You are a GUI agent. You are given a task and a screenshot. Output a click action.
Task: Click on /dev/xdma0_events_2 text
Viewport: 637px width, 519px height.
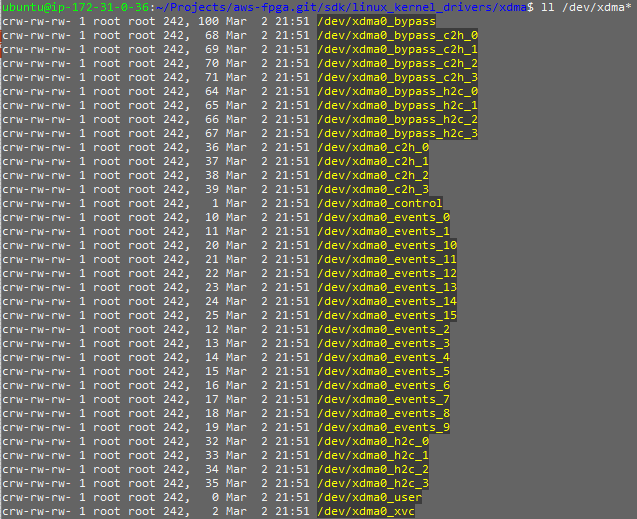point(384,330)
